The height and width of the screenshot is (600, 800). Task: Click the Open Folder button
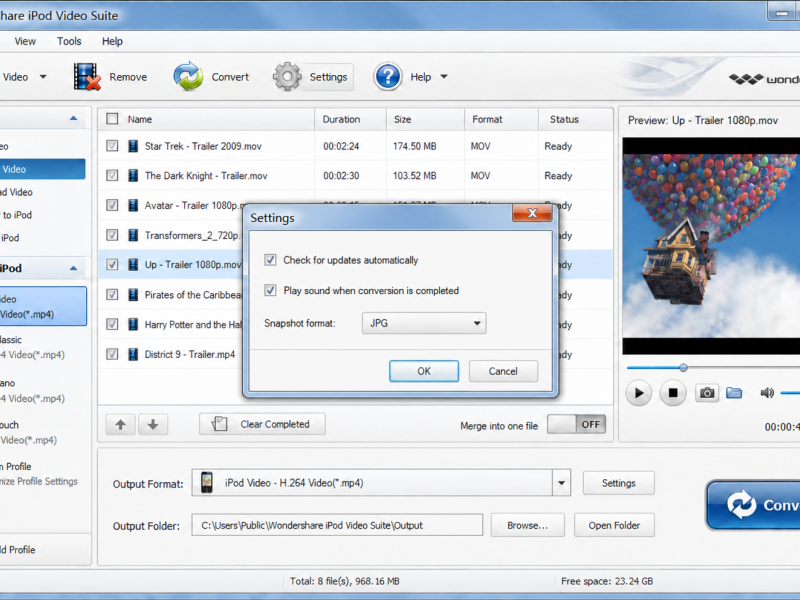[x=614, y=526]
